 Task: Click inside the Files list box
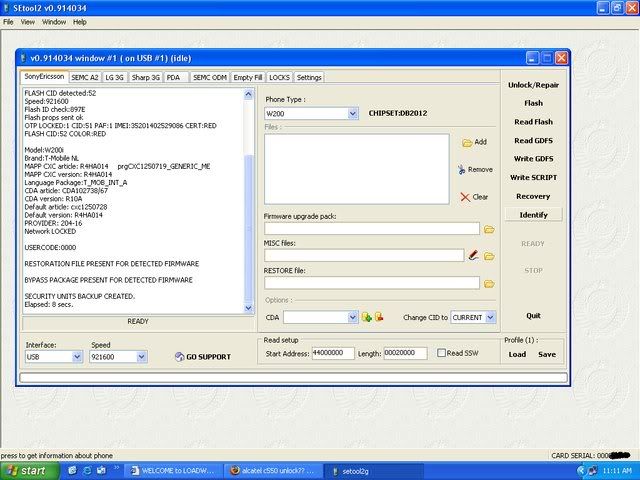click(x=357, y=169)
